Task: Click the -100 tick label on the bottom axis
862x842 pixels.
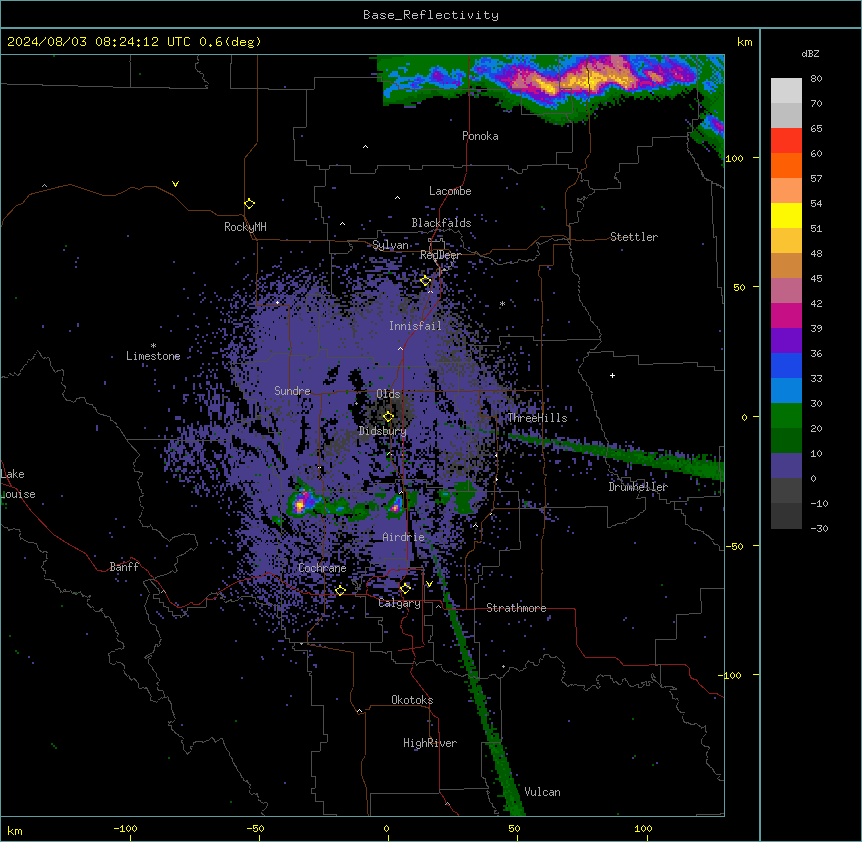Action: 125,828
